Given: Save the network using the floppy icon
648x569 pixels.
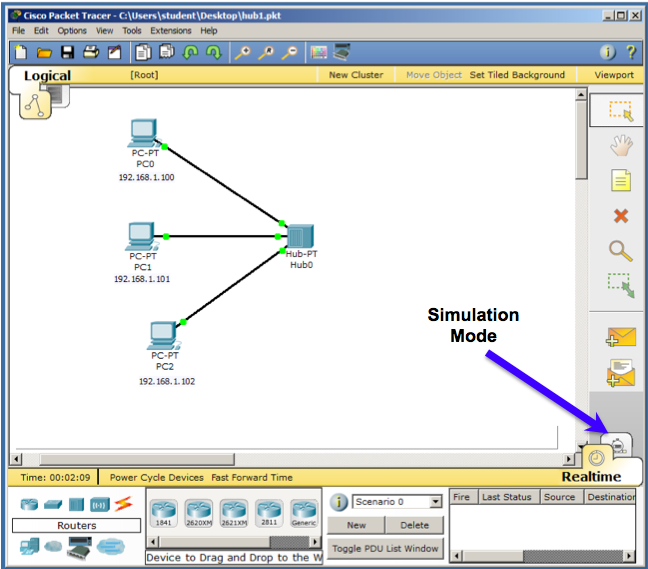Looking at the screenshot, I should [x=67, y=52].
